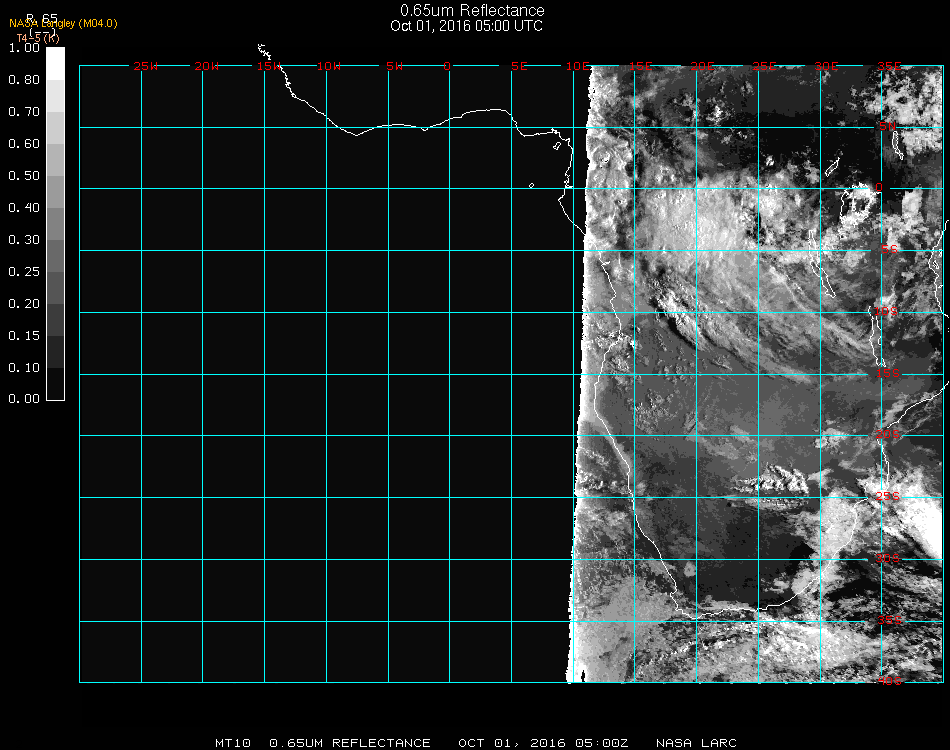Click the '0.65um Reflectance' title text

pyautogui.click(x=472, y=10)
